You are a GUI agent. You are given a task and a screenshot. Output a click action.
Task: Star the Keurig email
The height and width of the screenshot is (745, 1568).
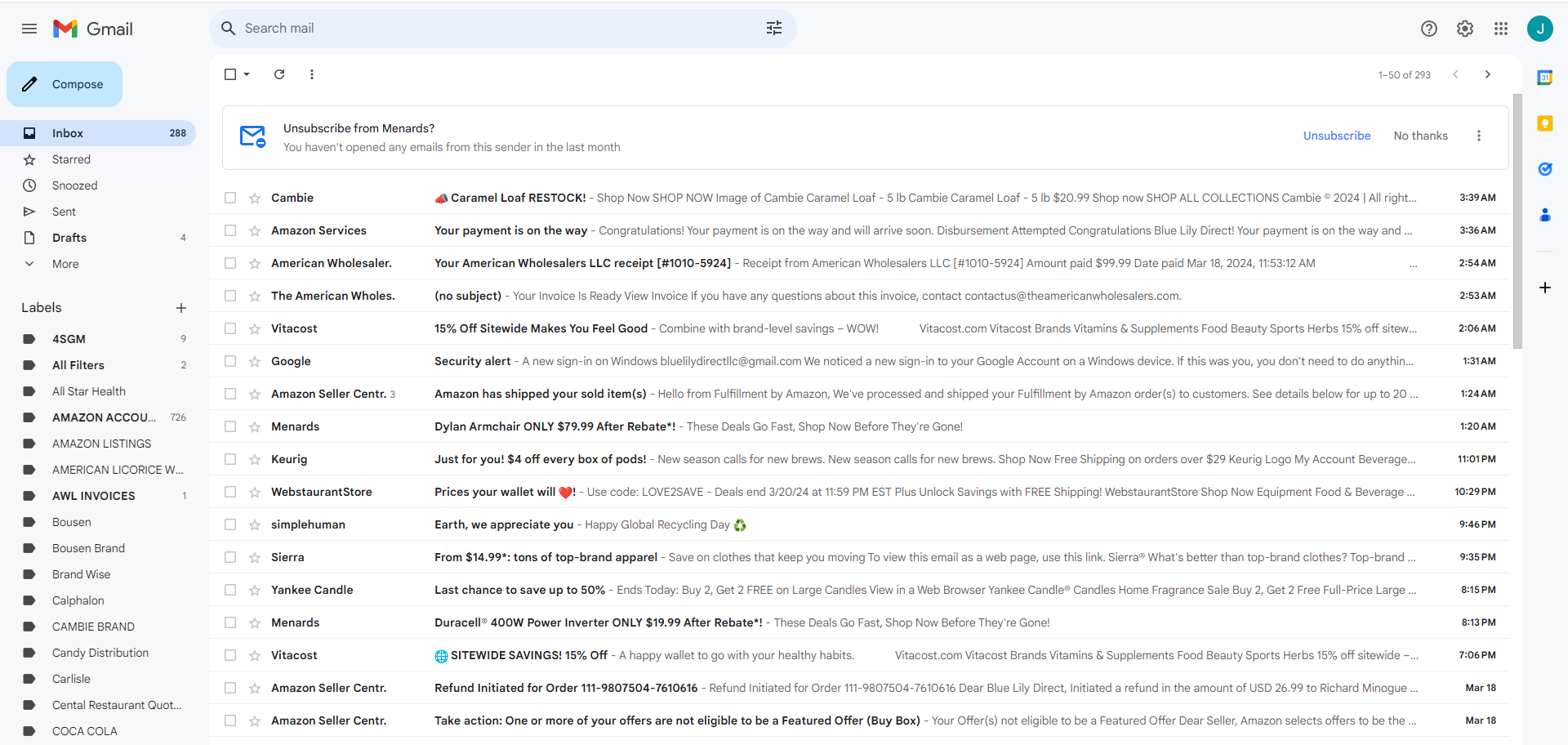coord(255,459)
